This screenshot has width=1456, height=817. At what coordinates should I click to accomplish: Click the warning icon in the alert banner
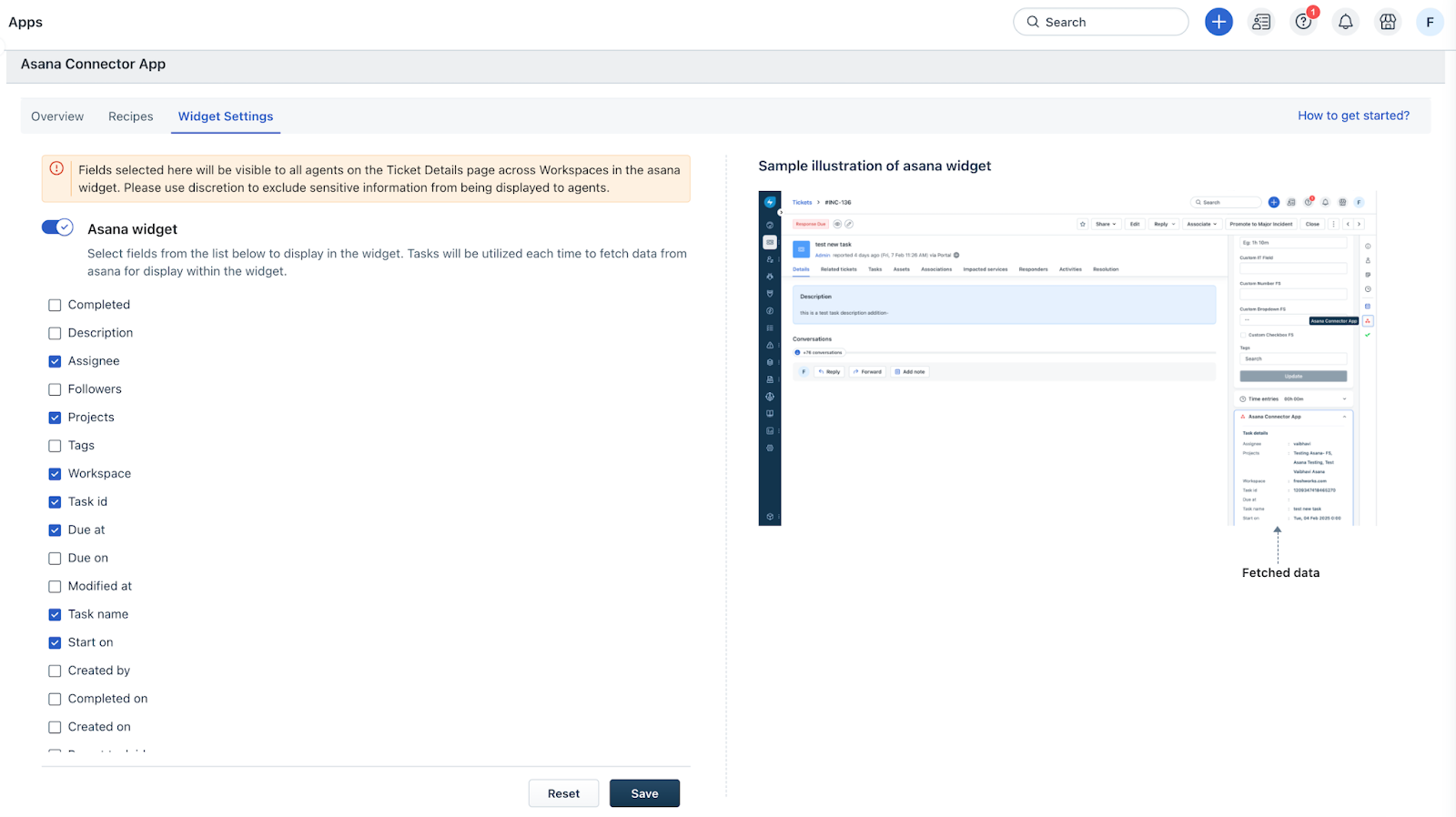(x=56, y=168)
